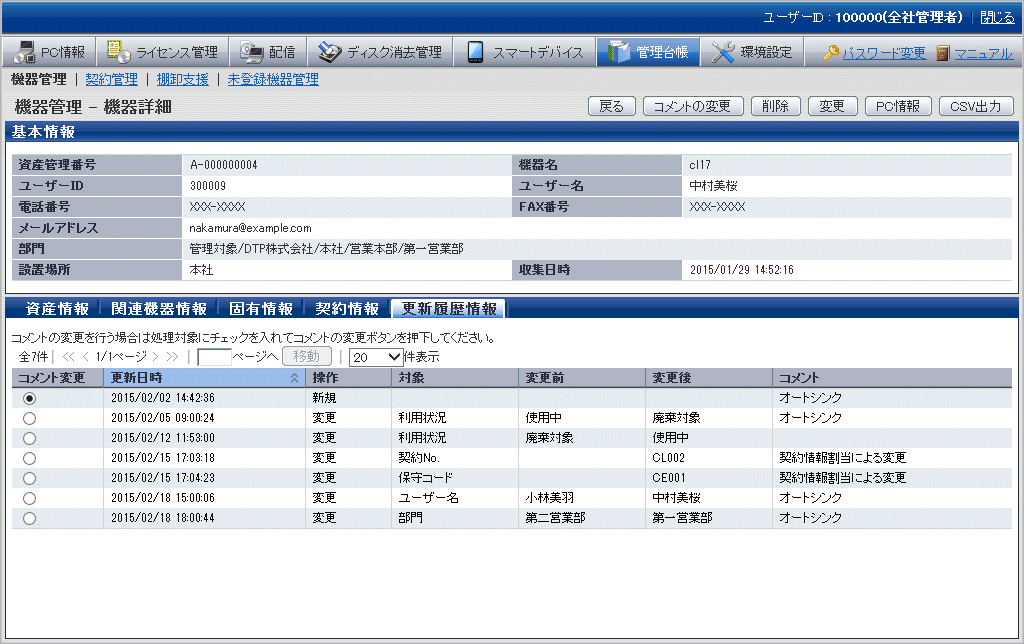
Task: Click the ライセンス管理 icon
Action: (x=118, y=53)
